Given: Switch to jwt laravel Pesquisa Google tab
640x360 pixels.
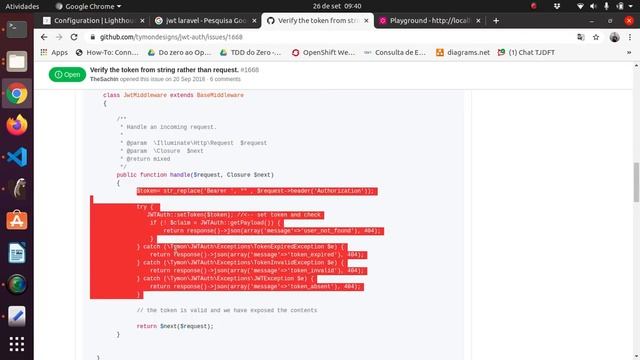Looking at the screenshot, I should point(206,20).
